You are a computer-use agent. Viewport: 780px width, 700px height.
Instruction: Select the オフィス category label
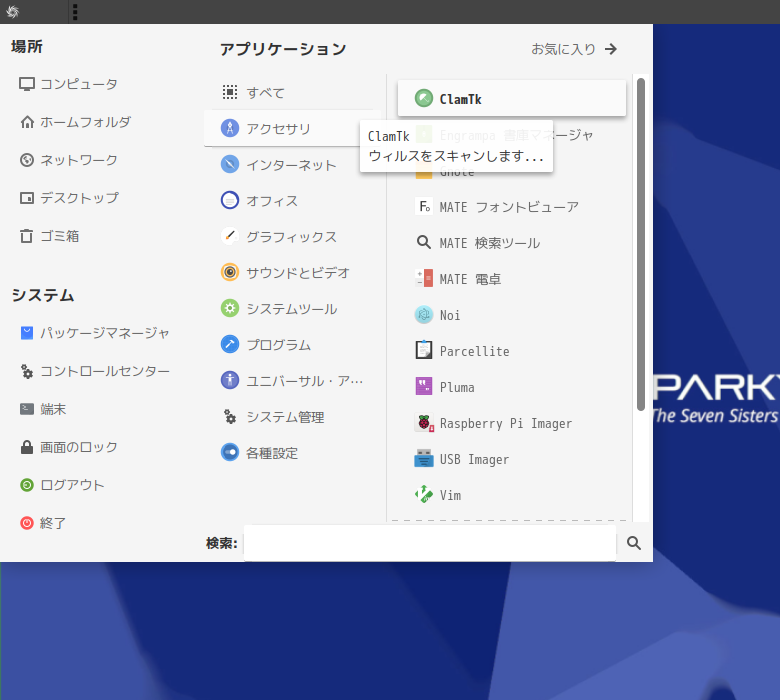(x=272, y=200)
